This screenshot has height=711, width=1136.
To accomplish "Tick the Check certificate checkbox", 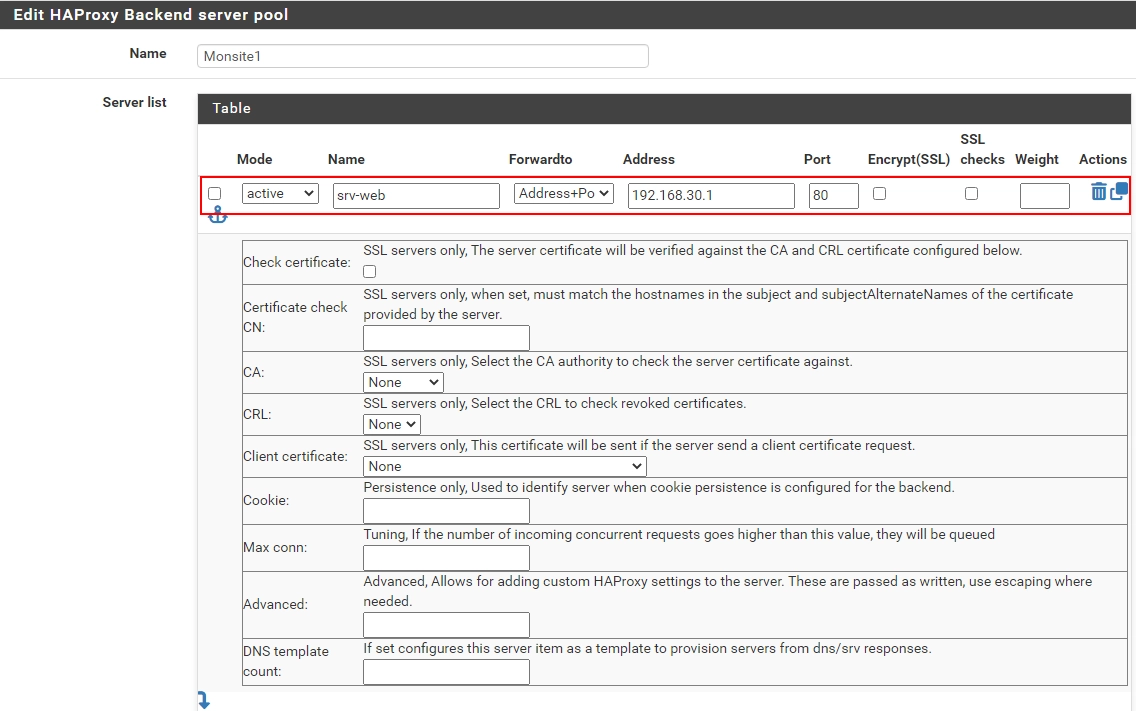I will 369,272.
